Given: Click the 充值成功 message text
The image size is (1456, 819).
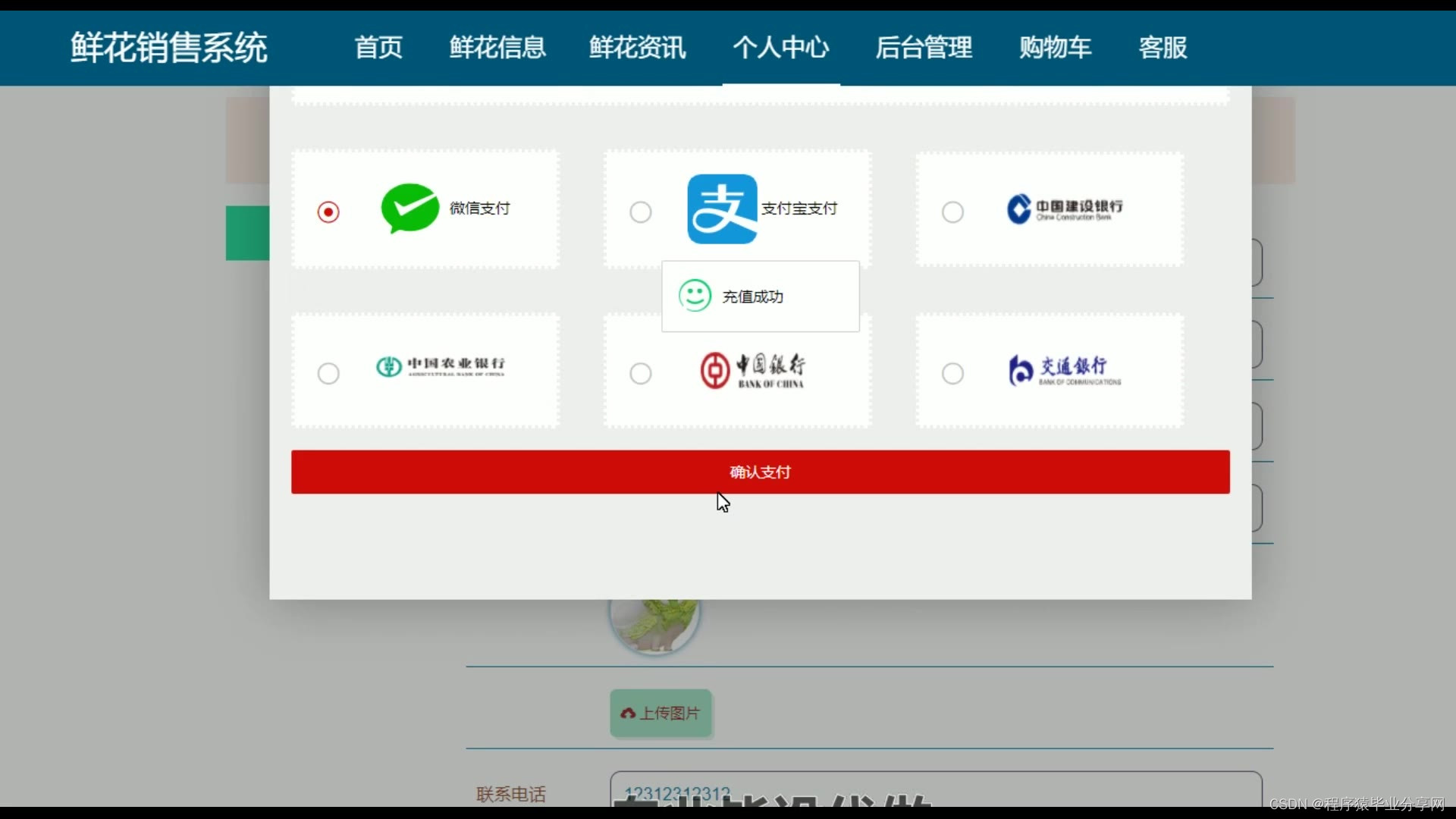Looking at the screenshot, I should (753, 297).
